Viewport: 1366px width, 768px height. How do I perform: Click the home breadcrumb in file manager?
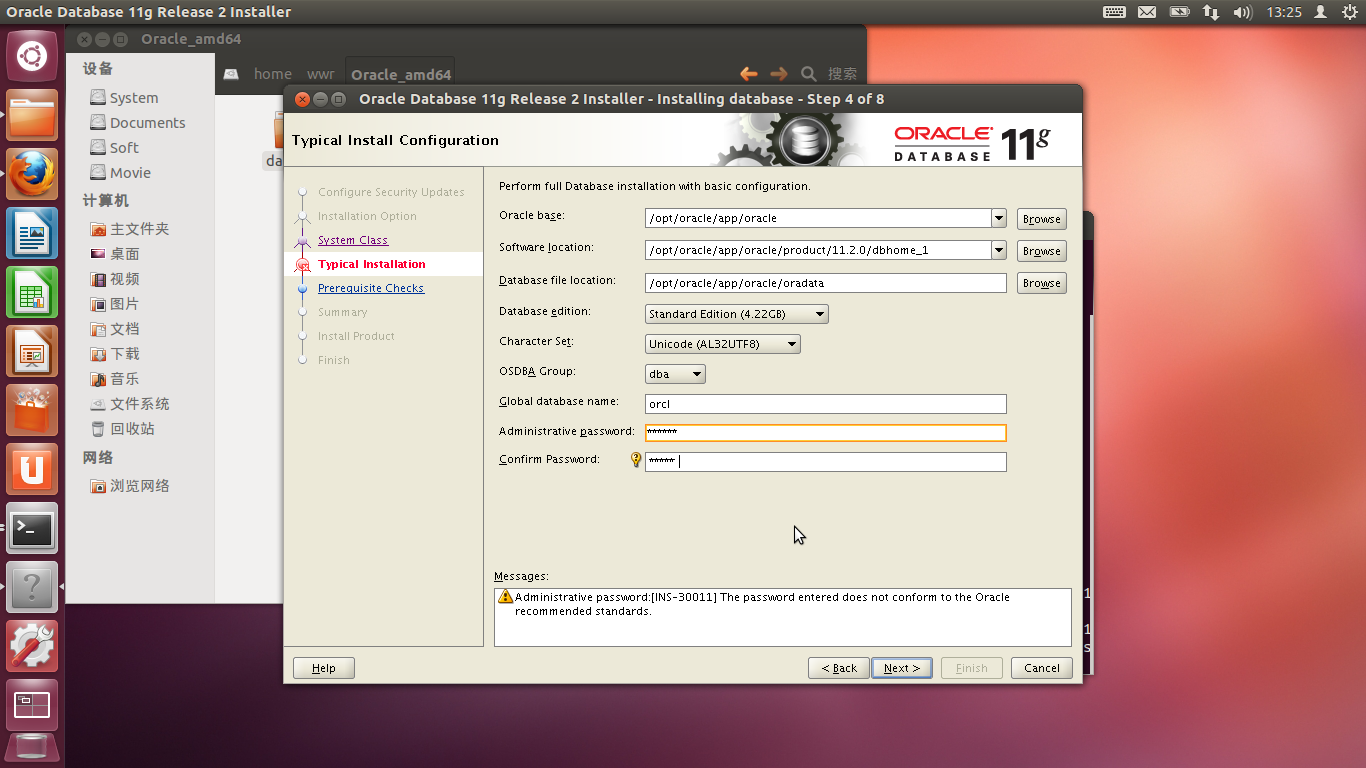[x=273, y=74]
